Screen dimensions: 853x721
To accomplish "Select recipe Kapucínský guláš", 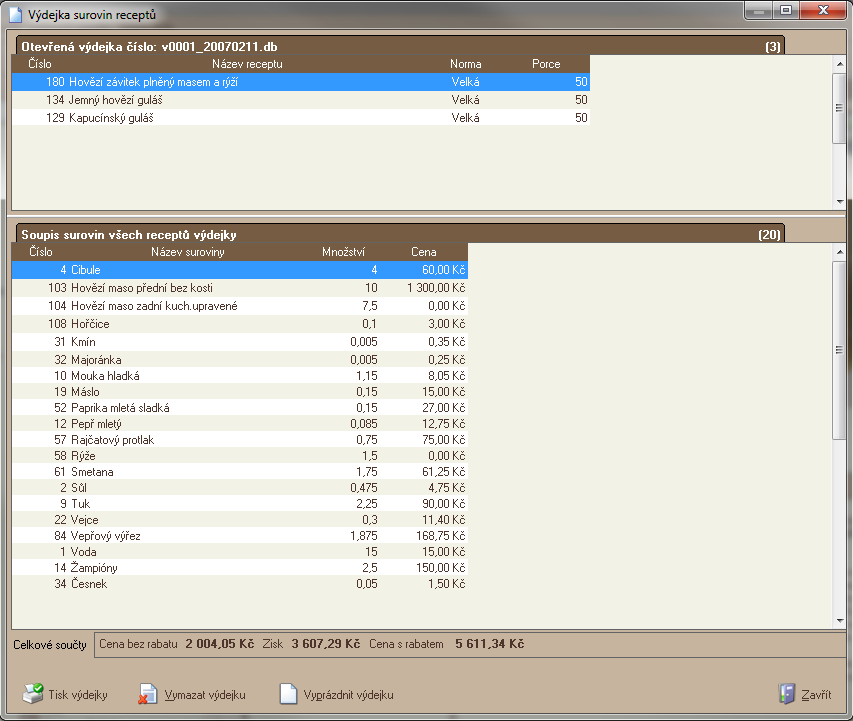I will click(301, 118).
